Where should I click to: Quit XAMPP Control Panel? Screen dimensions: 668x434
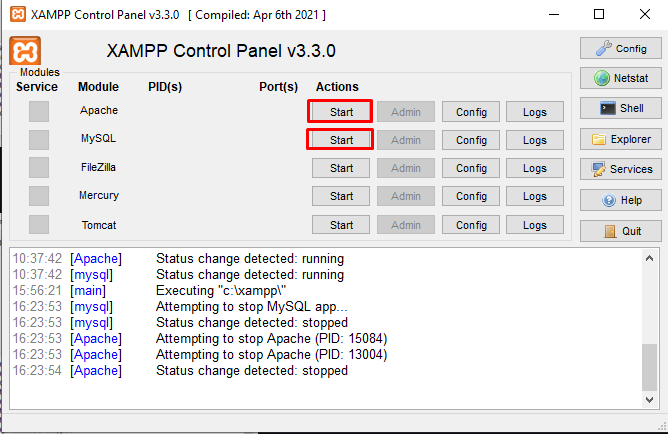621,231
